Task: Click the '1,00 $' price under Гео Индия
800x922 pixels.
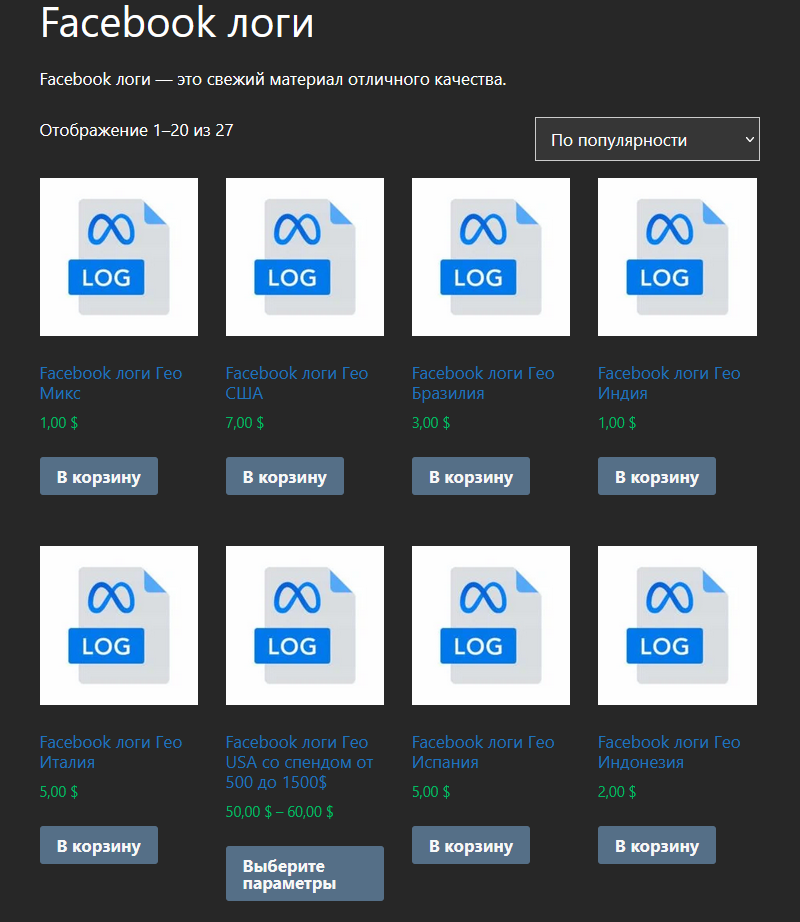Action: pyautogui.click(x=617, y=423)
